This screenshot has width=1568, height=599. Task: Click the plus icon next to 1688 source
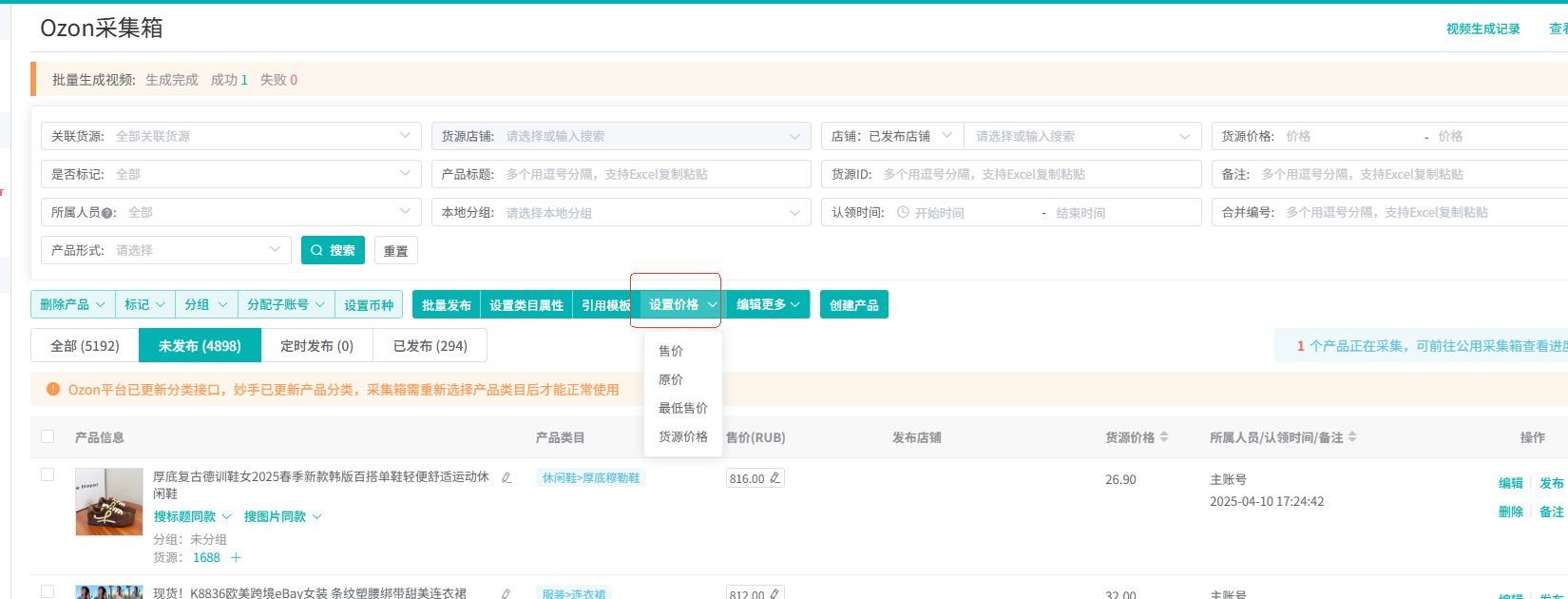click(x=236, y=558)
